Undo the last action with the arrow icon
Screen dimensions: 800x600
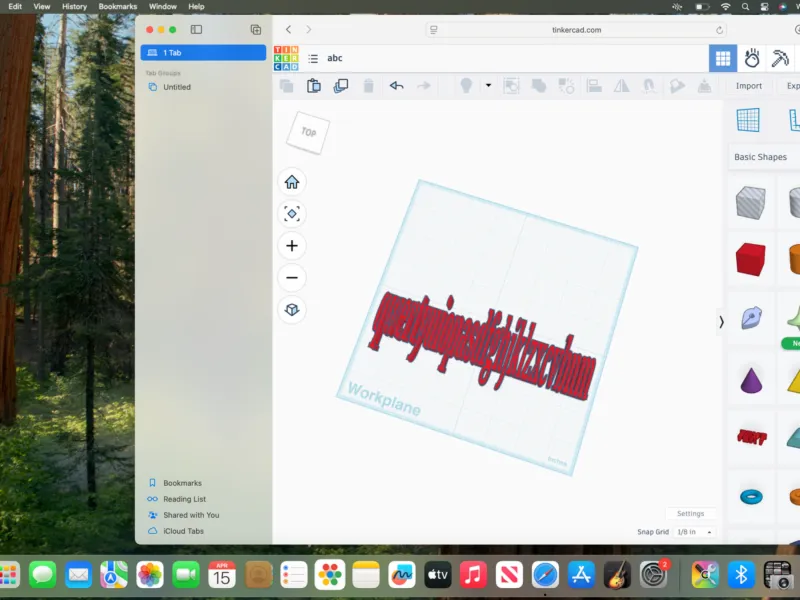396,86
